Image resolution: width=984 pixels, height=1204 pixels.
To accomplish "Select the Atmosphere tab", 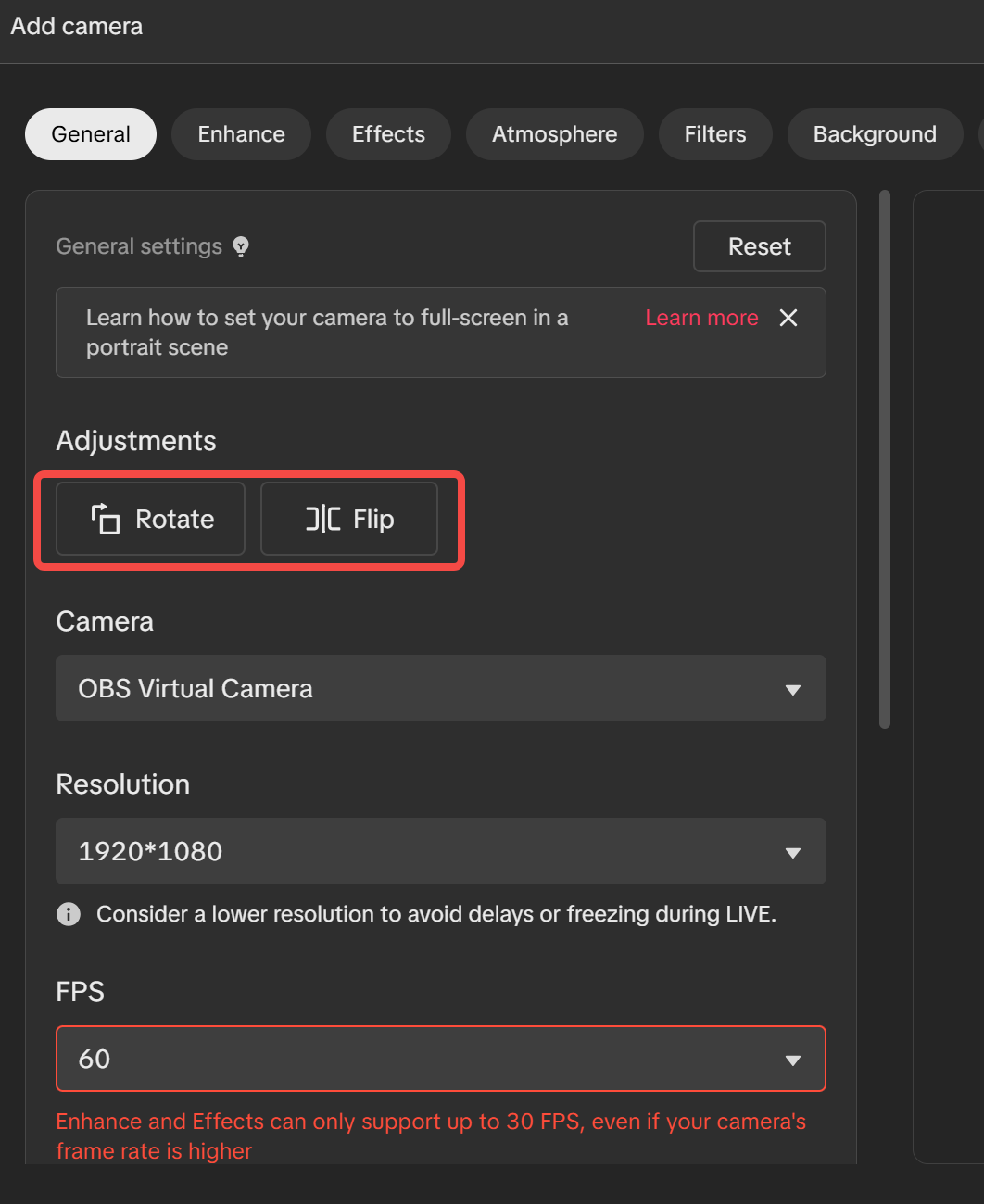I will [554, 134].
